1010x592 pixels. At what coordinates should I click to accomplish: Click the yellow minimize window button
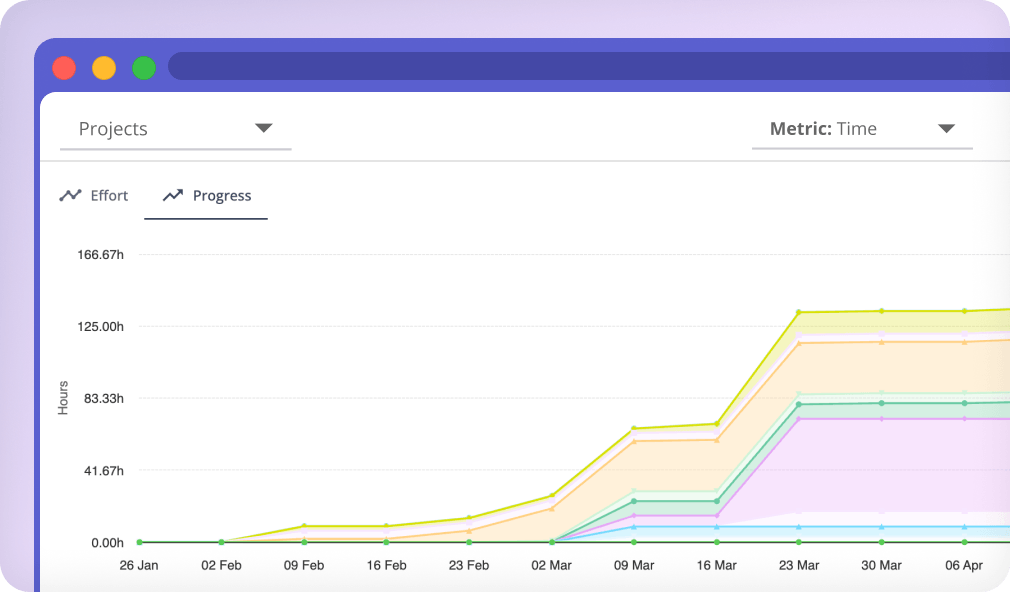pyautogui.click(x=104, y=68)
